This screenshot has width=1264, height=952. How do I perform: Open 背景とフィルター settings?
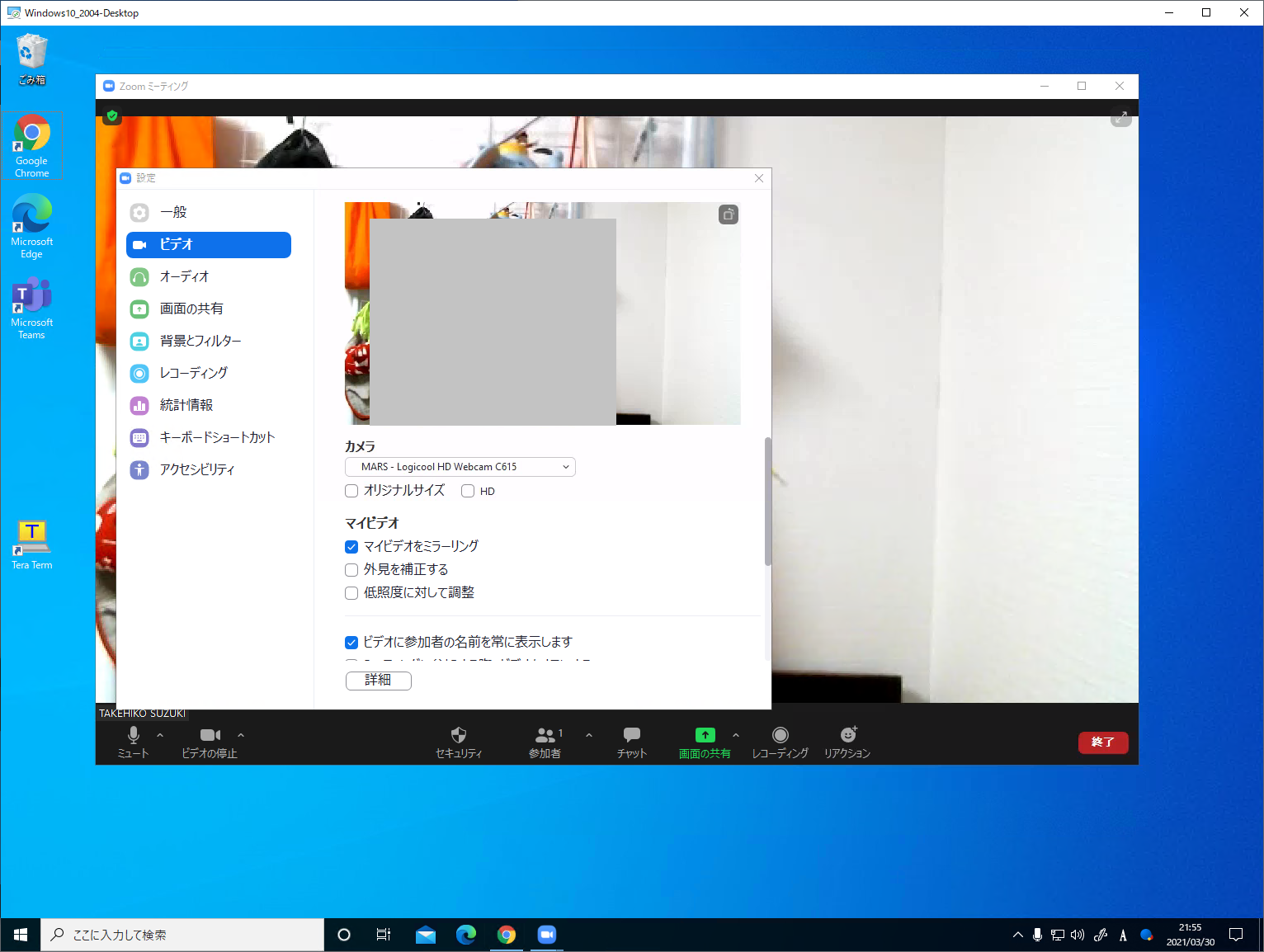[200, 341]
